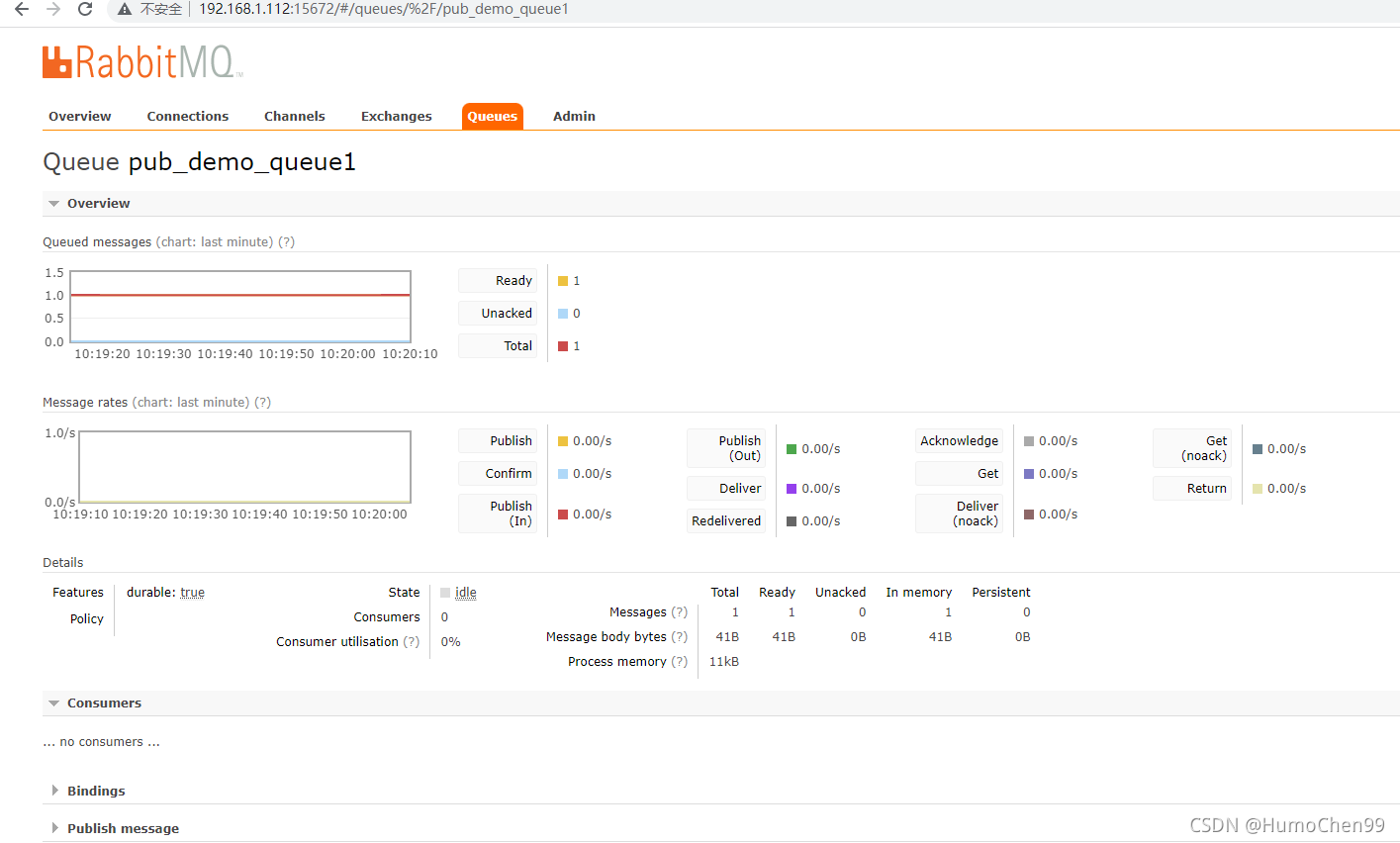Open the Overview tab

(80, 116)
